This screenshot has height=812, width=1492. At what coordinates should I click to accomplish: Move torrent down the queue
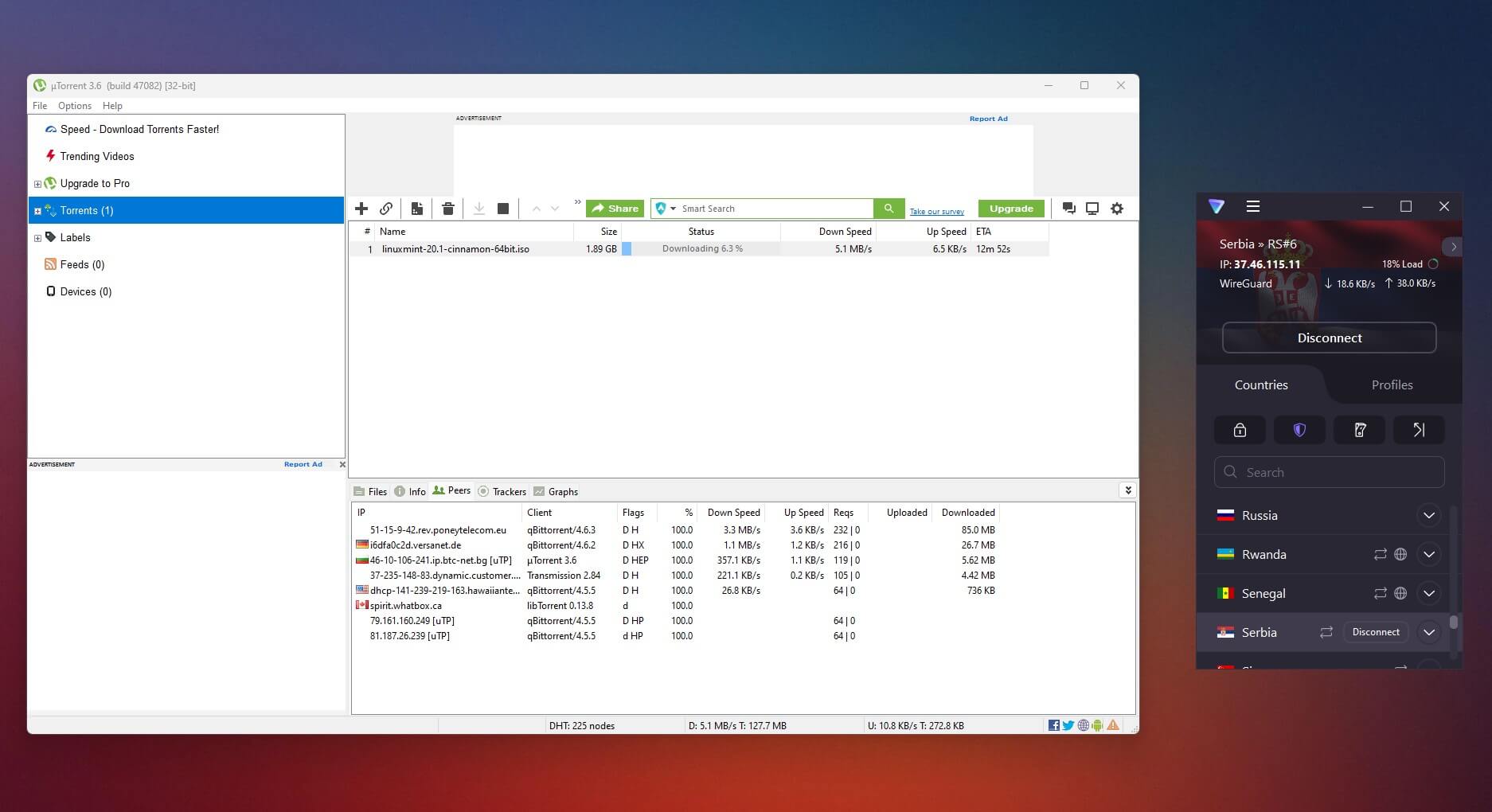[x=555, y=209]
